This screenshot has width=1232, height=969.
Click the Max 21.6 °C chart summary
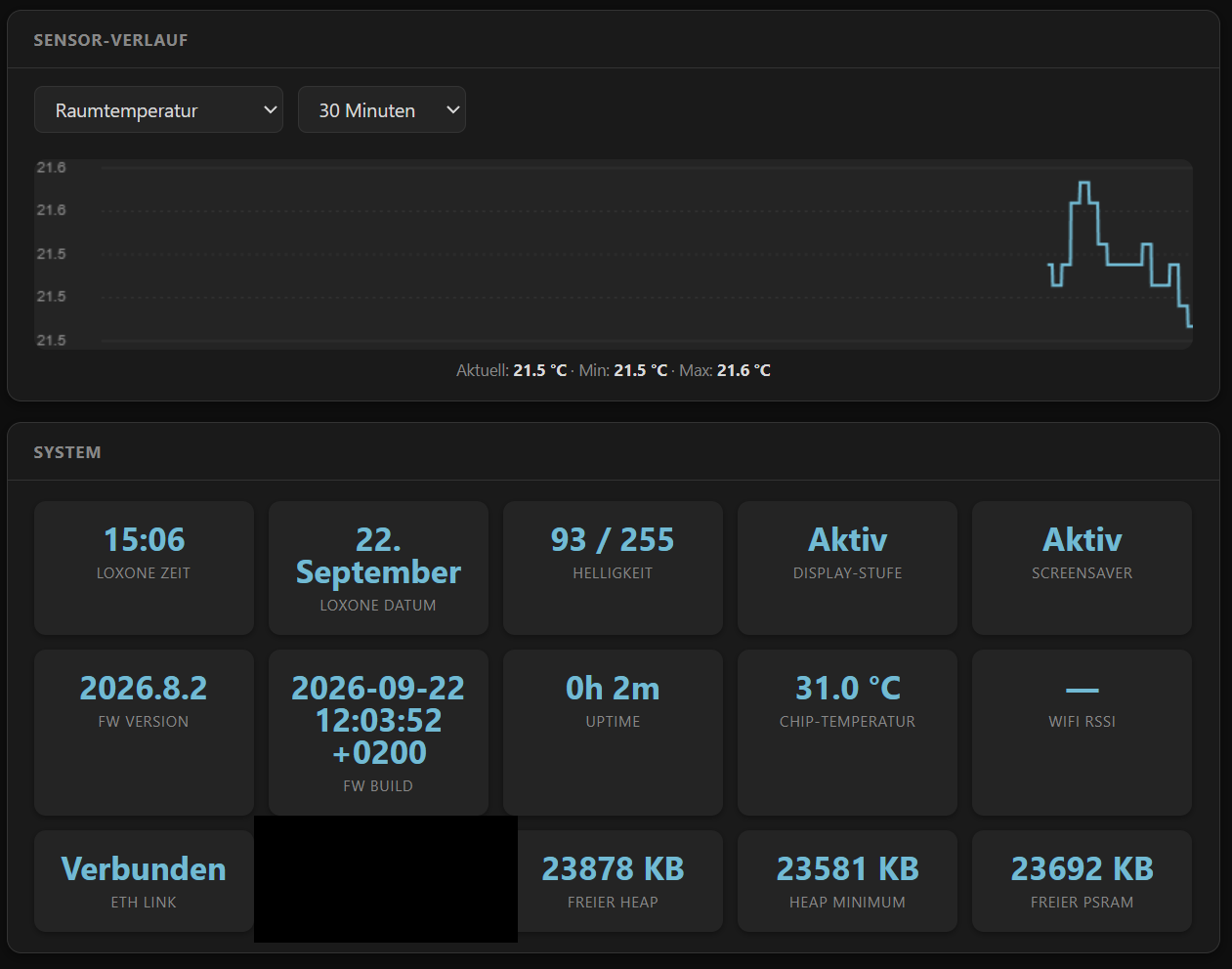725,370
